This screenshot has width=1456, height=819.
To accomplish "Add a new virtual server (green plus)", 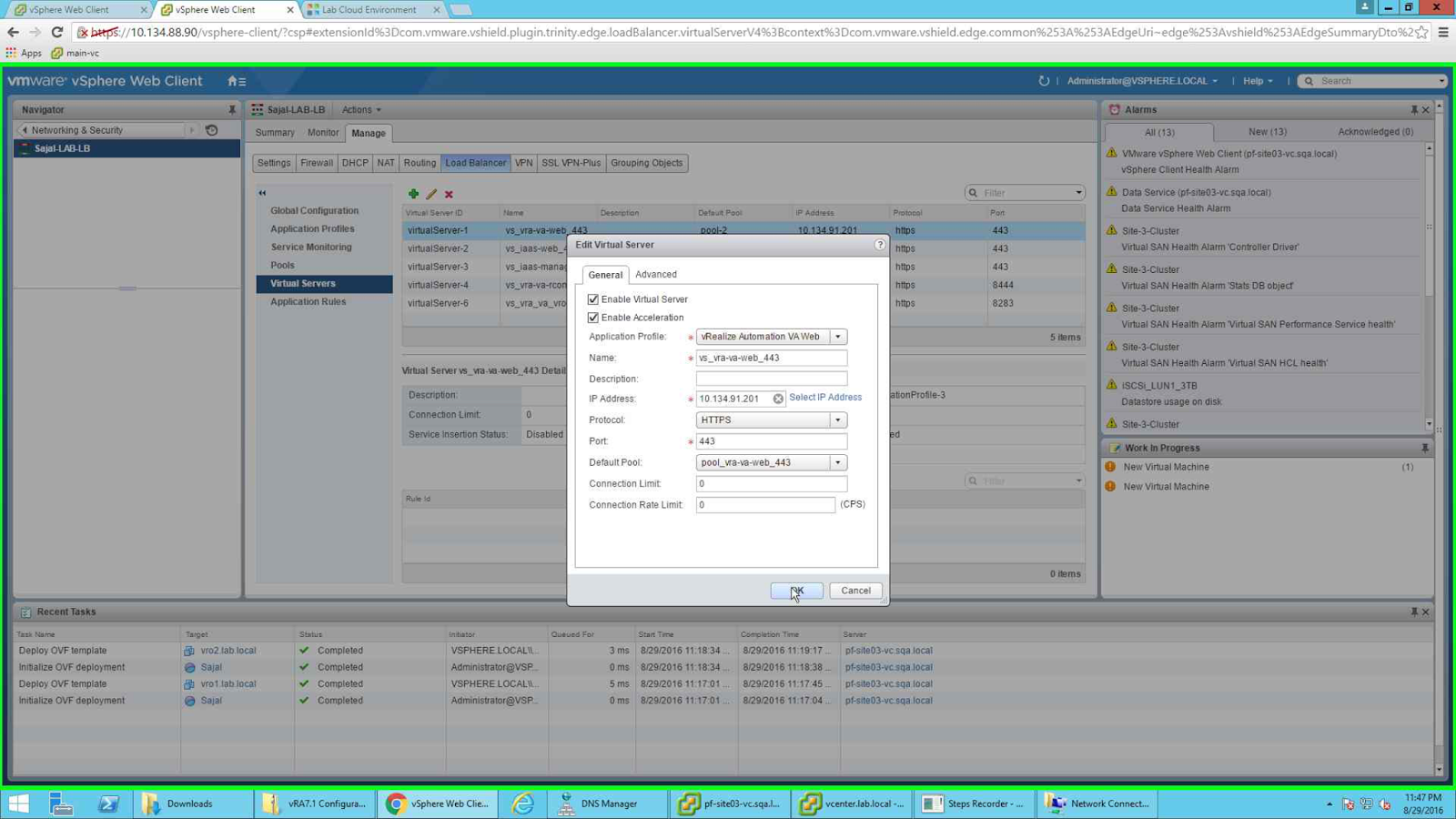I will [413, 194].
